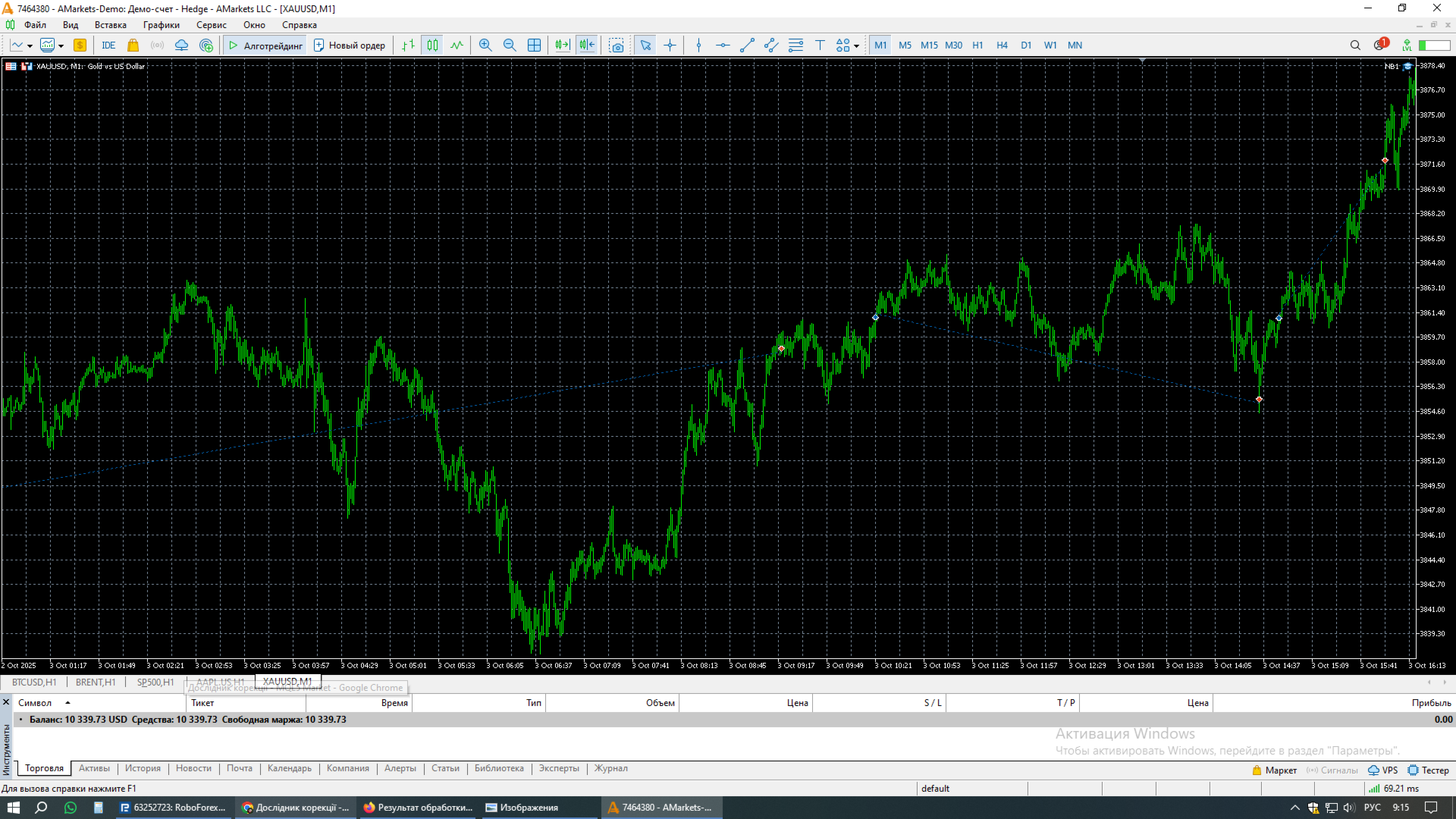Select the text label tool

tap(820, 45)
